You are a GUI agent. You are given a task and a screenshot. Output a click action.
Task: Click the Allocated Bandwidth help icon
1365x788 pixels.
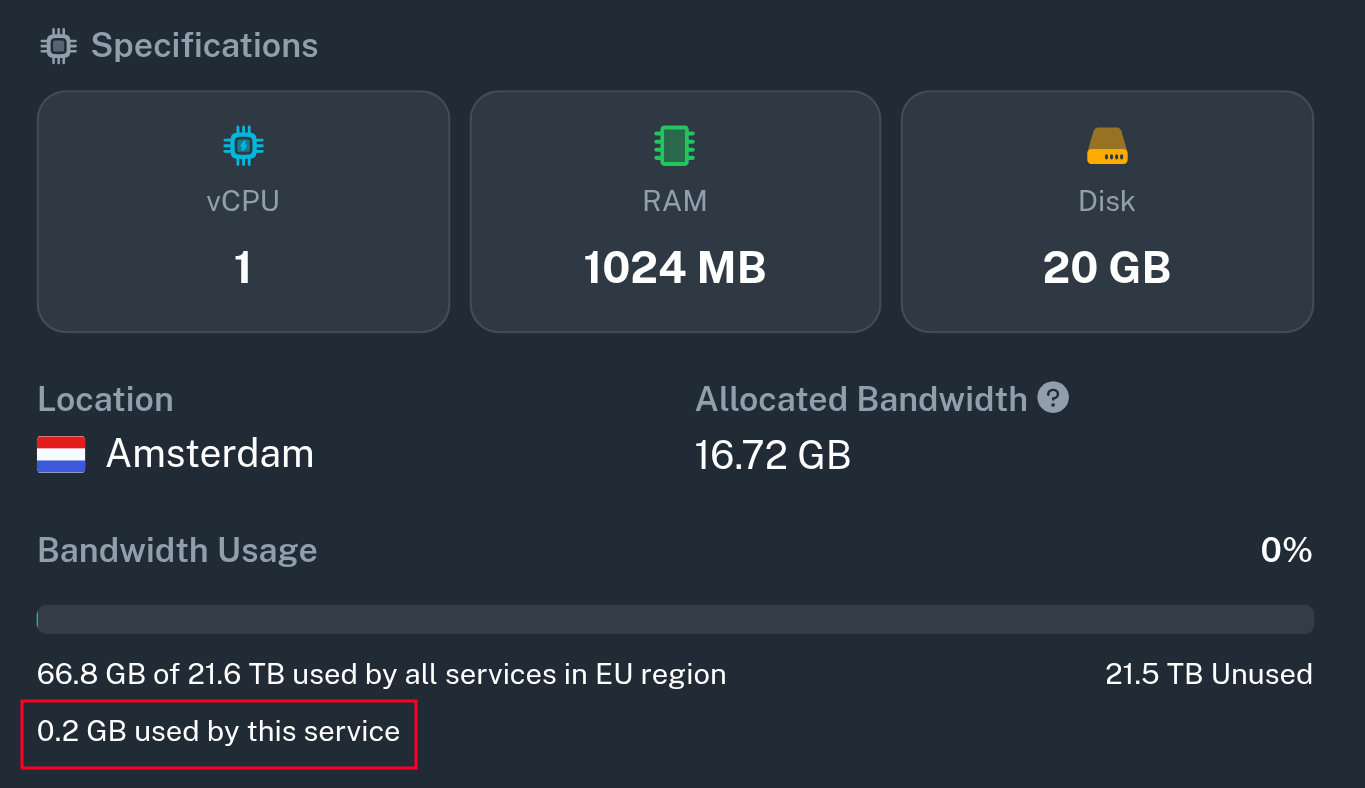[1053, 398]
